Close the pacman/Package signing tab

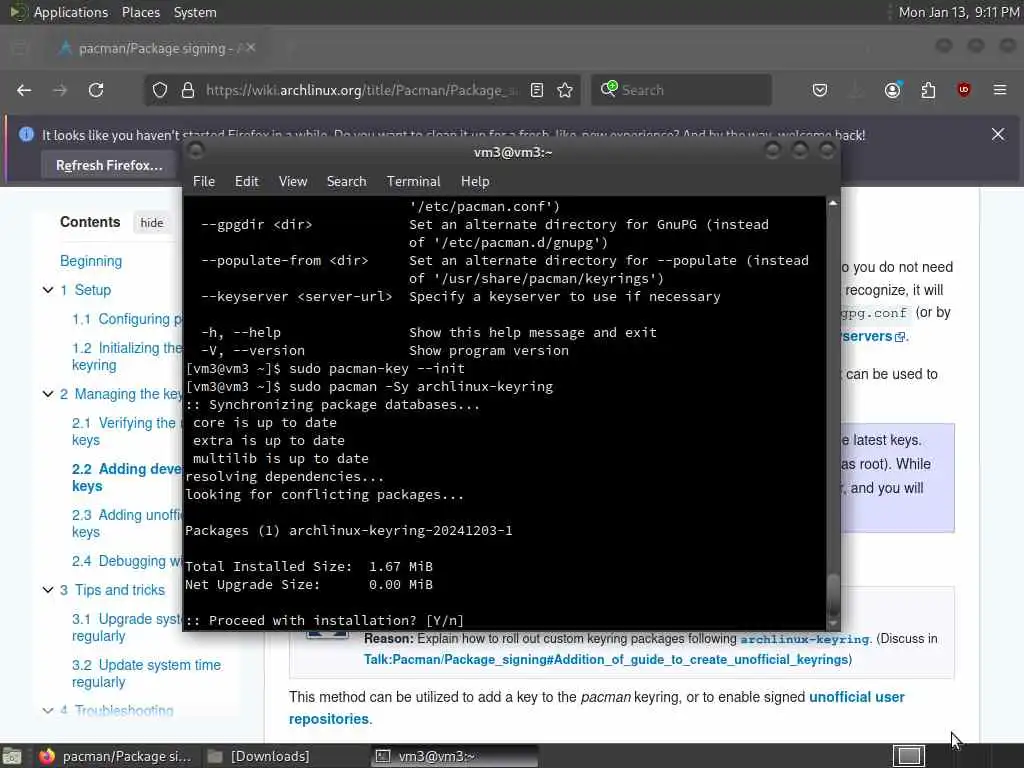pyautogui.click(x=251, y=48)
